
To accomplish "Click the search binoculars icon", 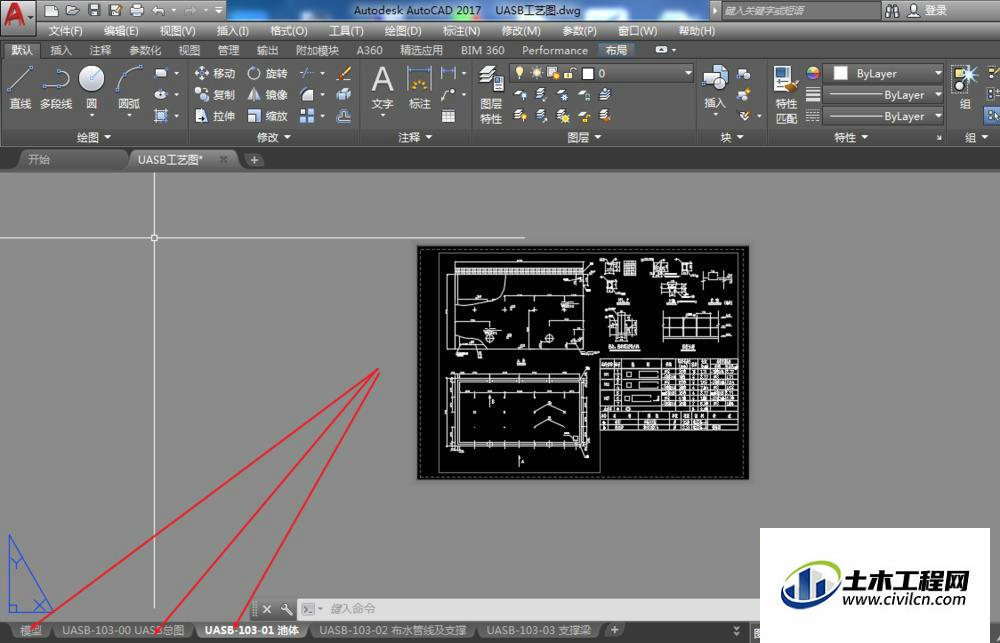I will [x=892, y=10].
